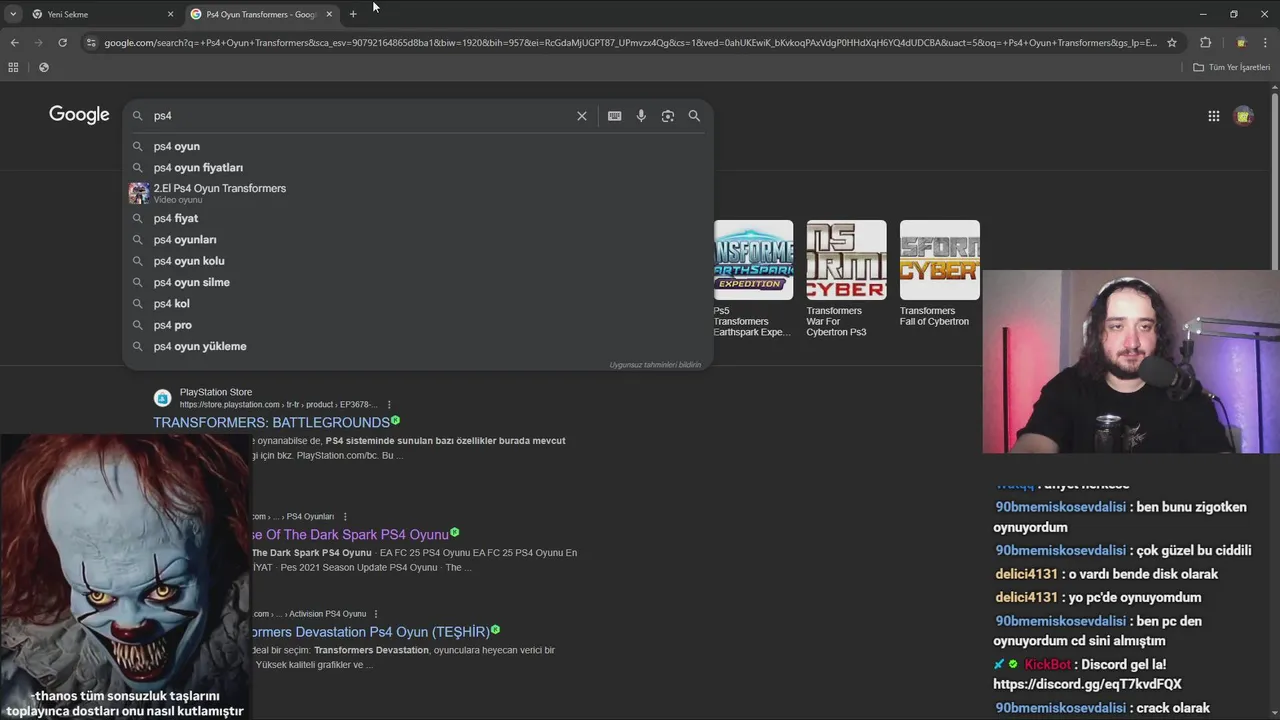The image size is (1280, 720).
Task: Go back to the previous page
Action: 14,43
